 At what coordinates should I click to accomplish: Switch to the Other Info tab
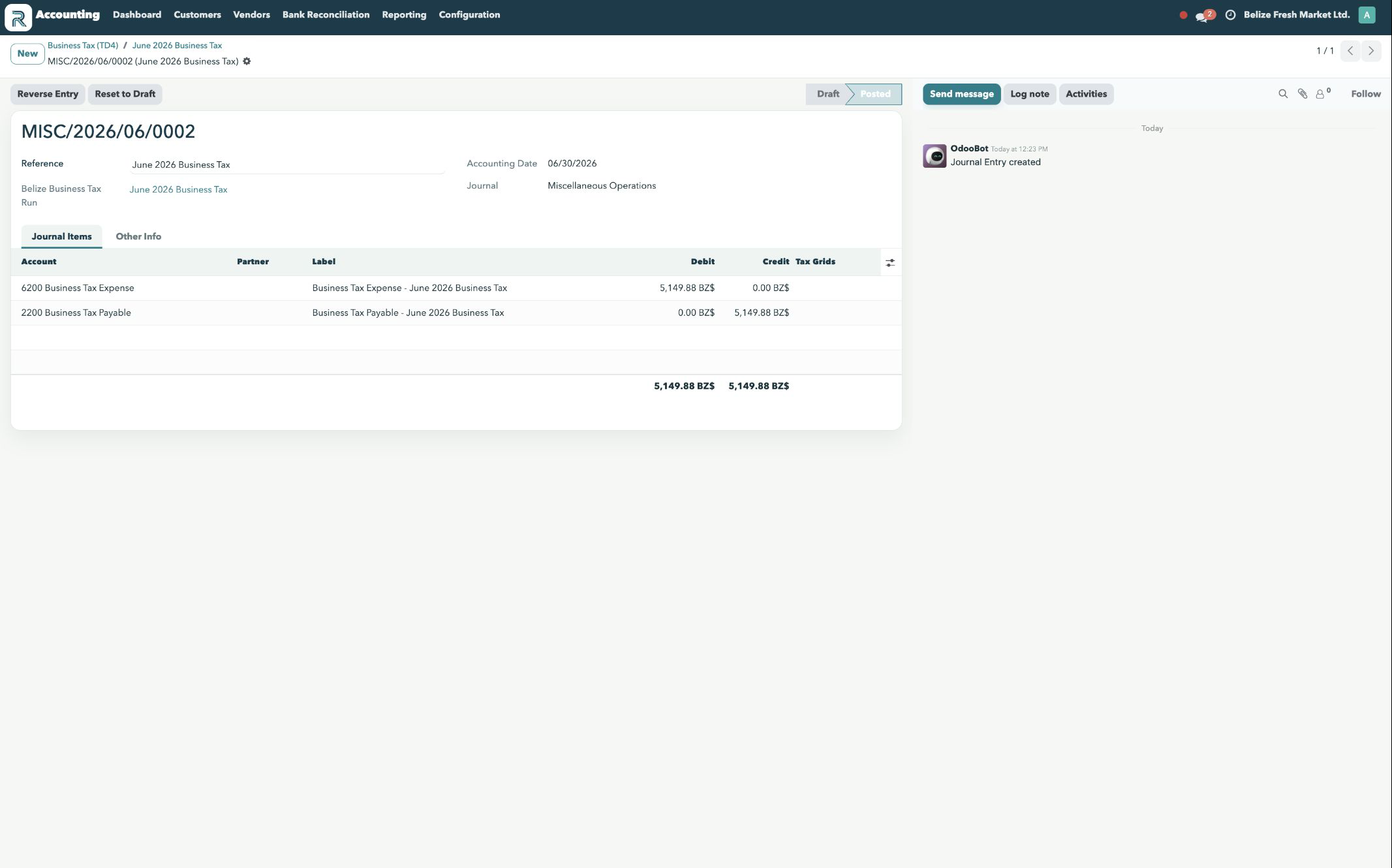click(138, 236)
